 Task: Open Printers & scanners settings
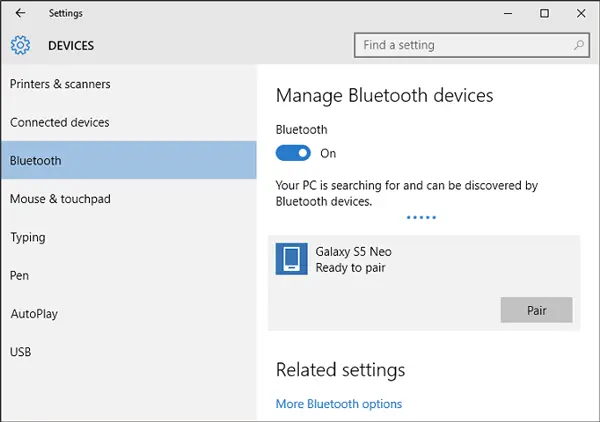[60, 84]
